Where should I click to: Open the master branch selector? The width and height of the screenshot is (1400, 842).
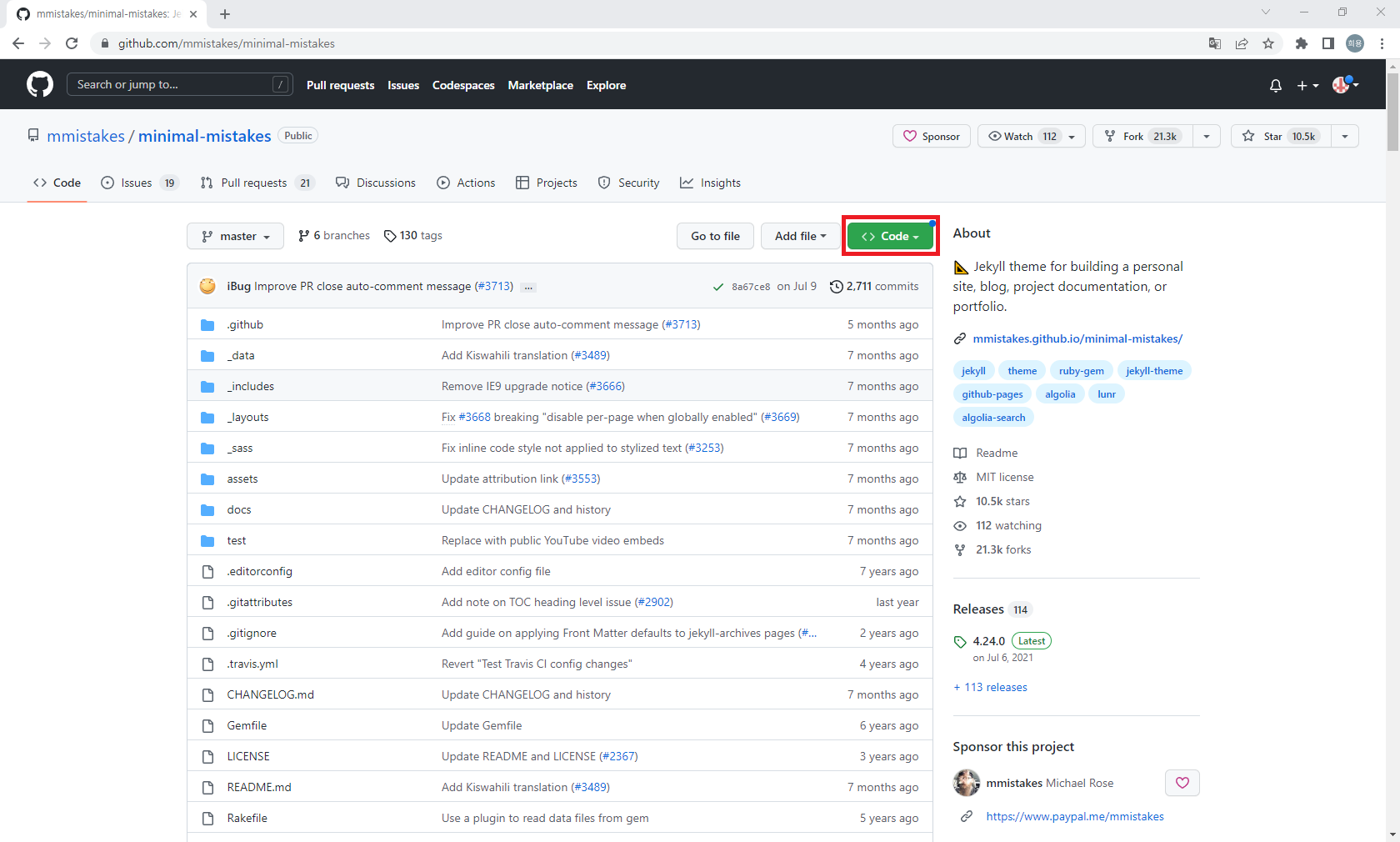pos(236,236)
